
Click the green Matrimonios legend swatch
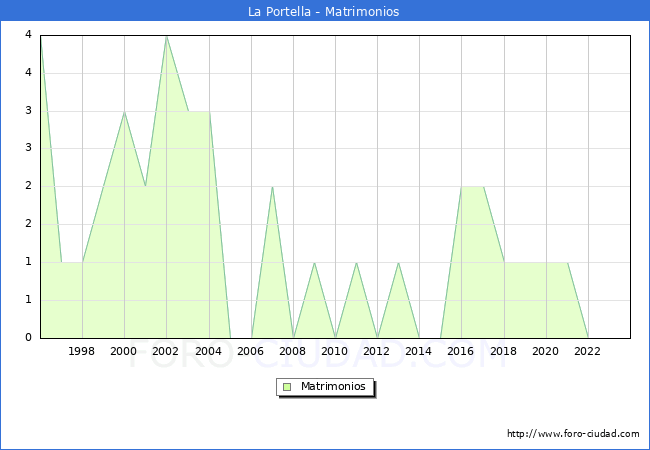287,387
